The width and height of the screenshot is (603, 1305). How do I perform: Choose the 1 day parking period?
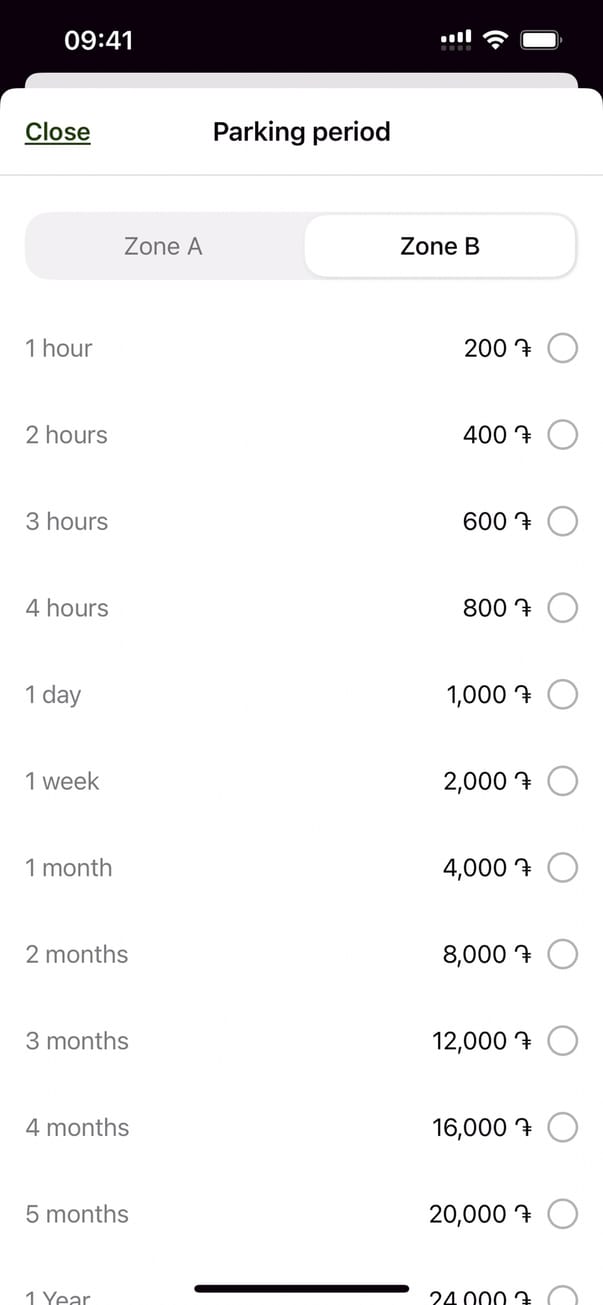click(563, 695)
